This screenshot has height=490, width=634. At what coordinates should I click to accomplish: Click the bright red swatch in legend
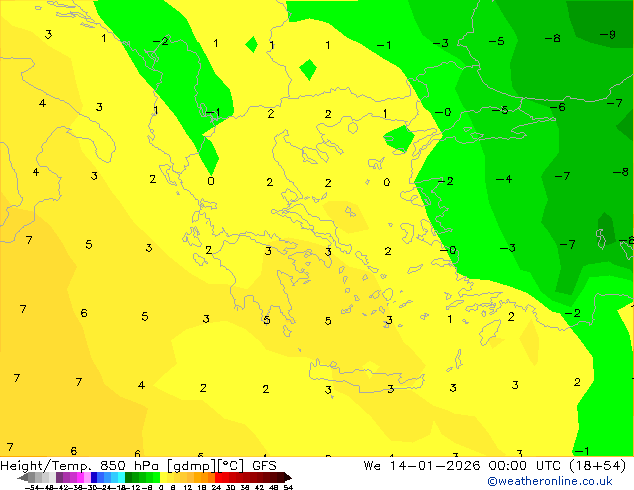[x=218, y=477]
